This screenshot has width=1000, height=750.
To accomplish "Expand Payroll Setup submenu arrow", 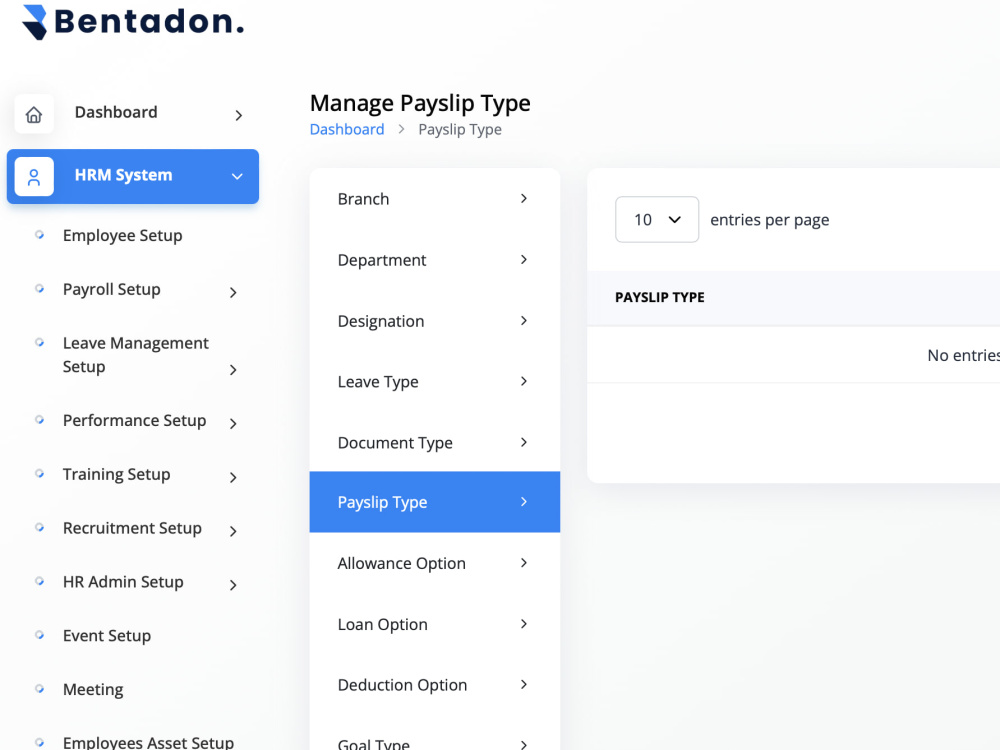I will click(x=233, y=293).
